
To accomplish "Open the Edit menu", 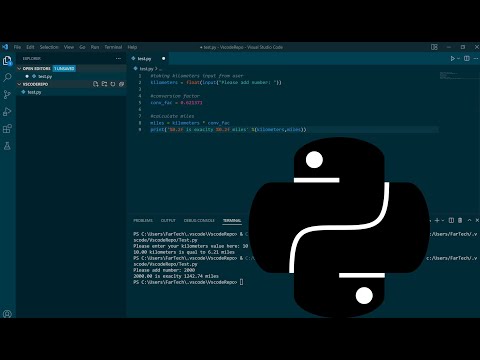I will coord(30,47).
